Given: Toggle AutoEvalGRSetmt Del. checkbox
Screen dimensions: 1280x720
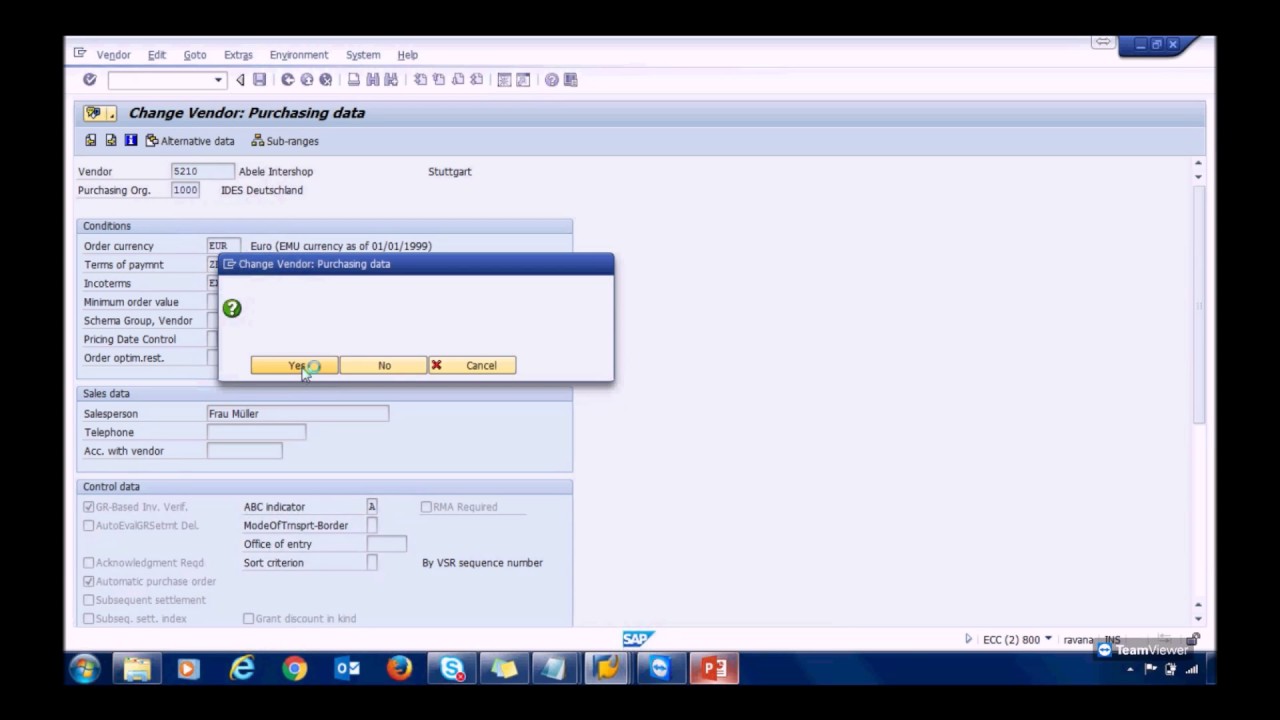Looking at the screenshot, I should 89,526.
